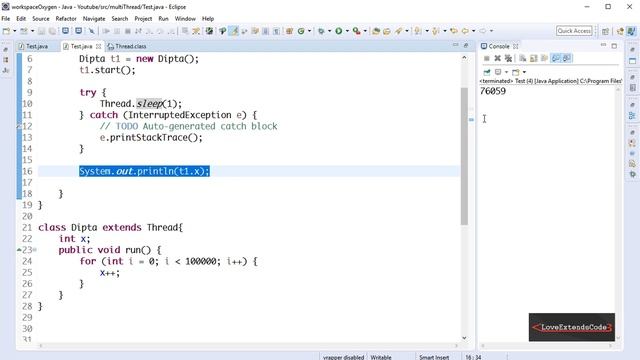The image size is (640, 360).
Task: Click Back navigation arrow icon
Action: (465, 31)
